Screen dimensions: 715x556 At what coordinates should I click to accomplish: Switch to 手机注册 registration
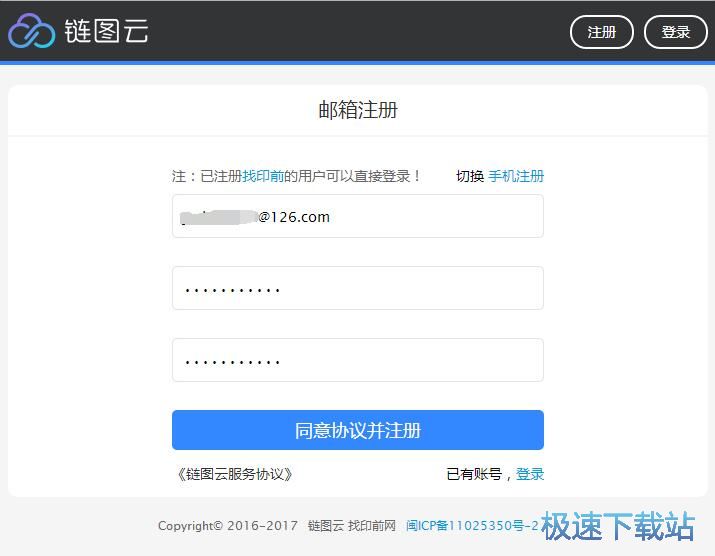tap(516, 176)
